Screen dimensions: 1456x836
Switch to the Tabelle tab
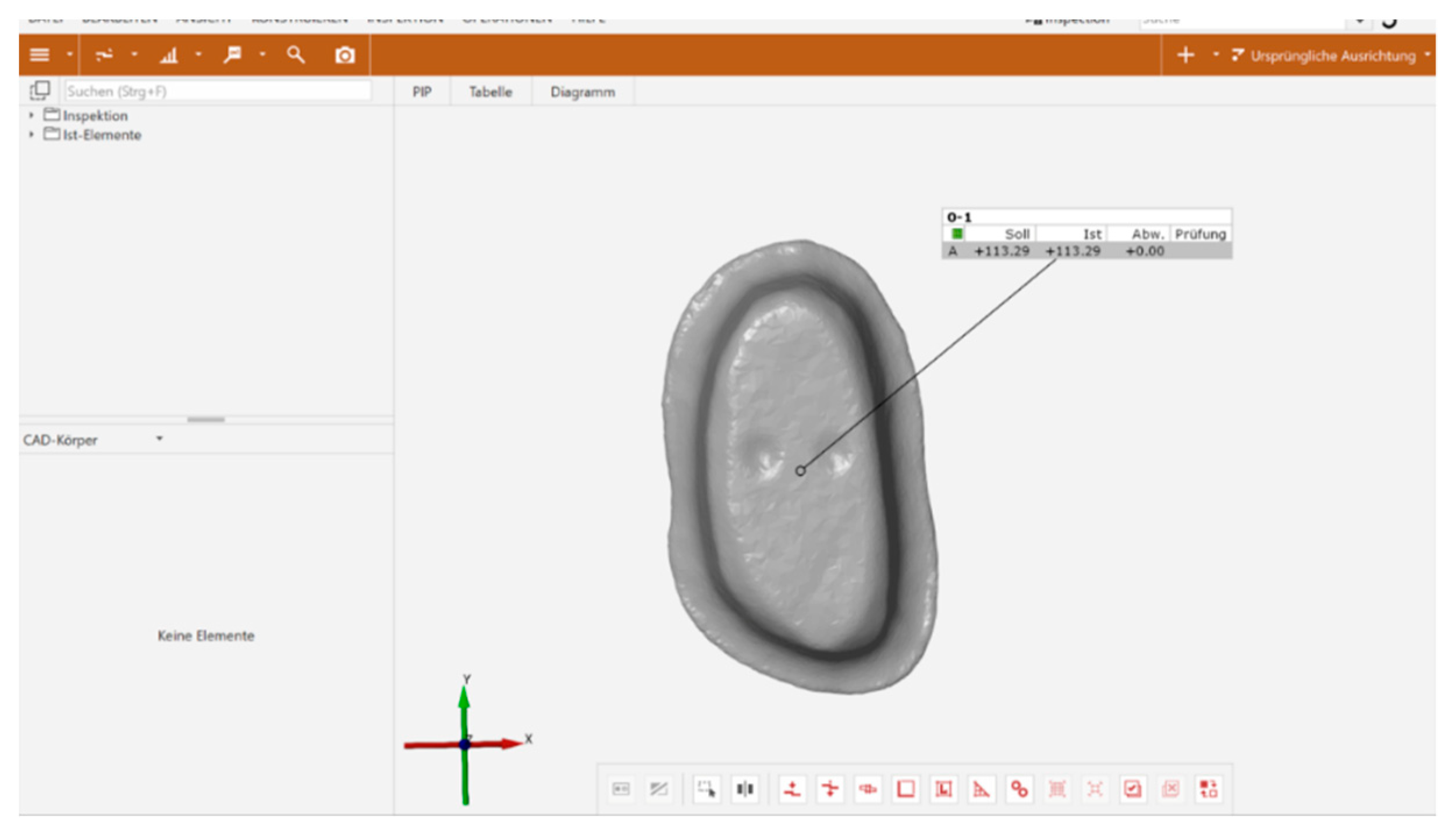tap(491, 92)
